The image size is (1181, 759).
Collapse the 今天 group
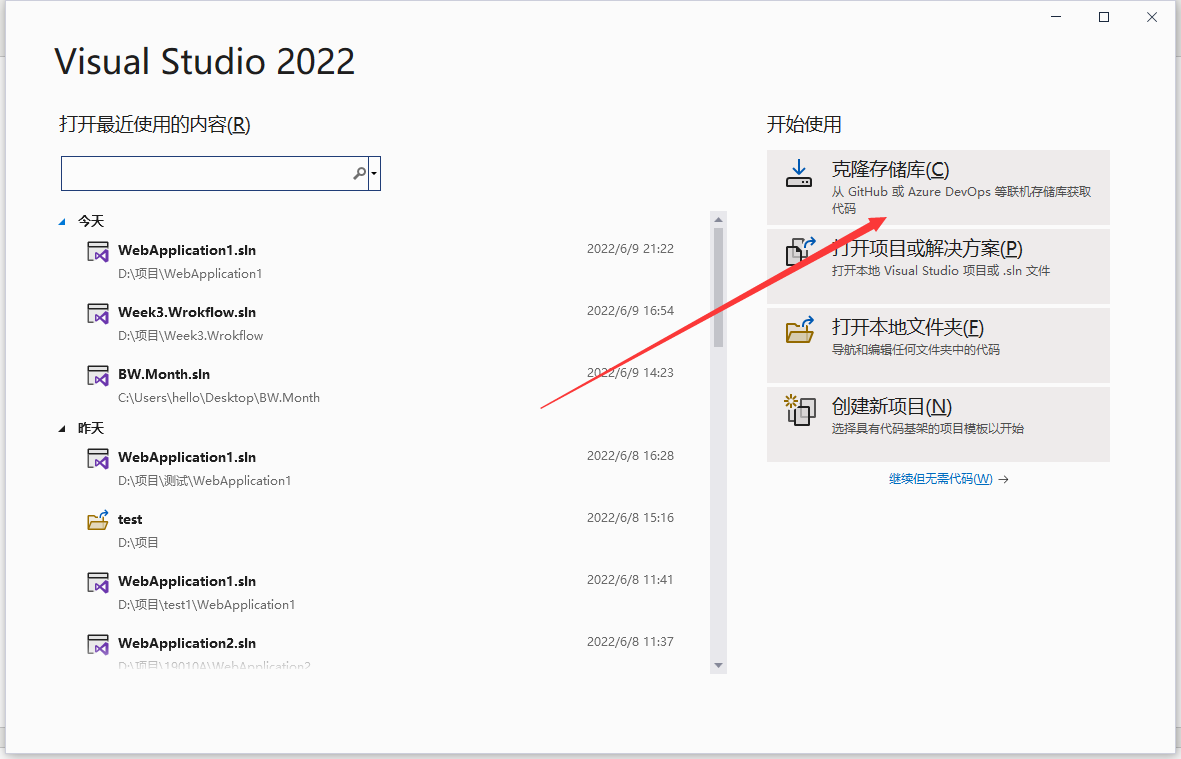(x=62, y=221)
